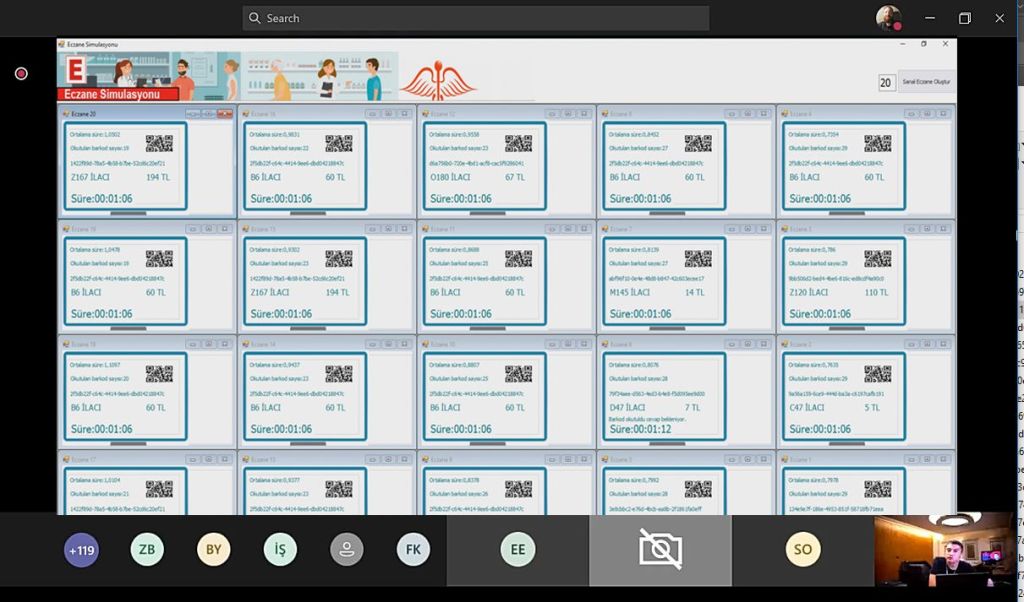Click the QR code in M145 İLACI panel

(698, 259)
